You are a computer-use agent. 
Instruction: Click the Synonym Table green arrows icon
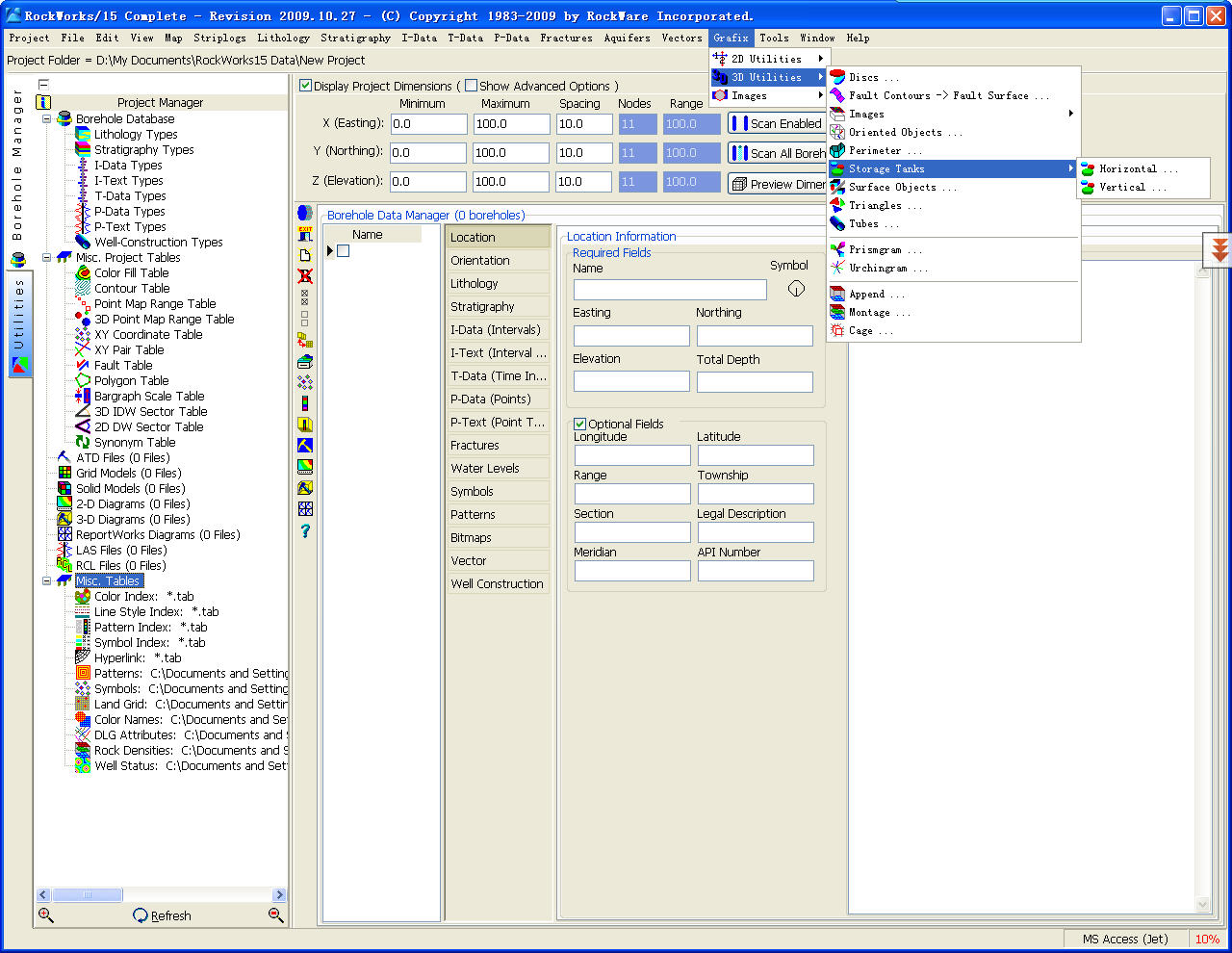point(83,443)
